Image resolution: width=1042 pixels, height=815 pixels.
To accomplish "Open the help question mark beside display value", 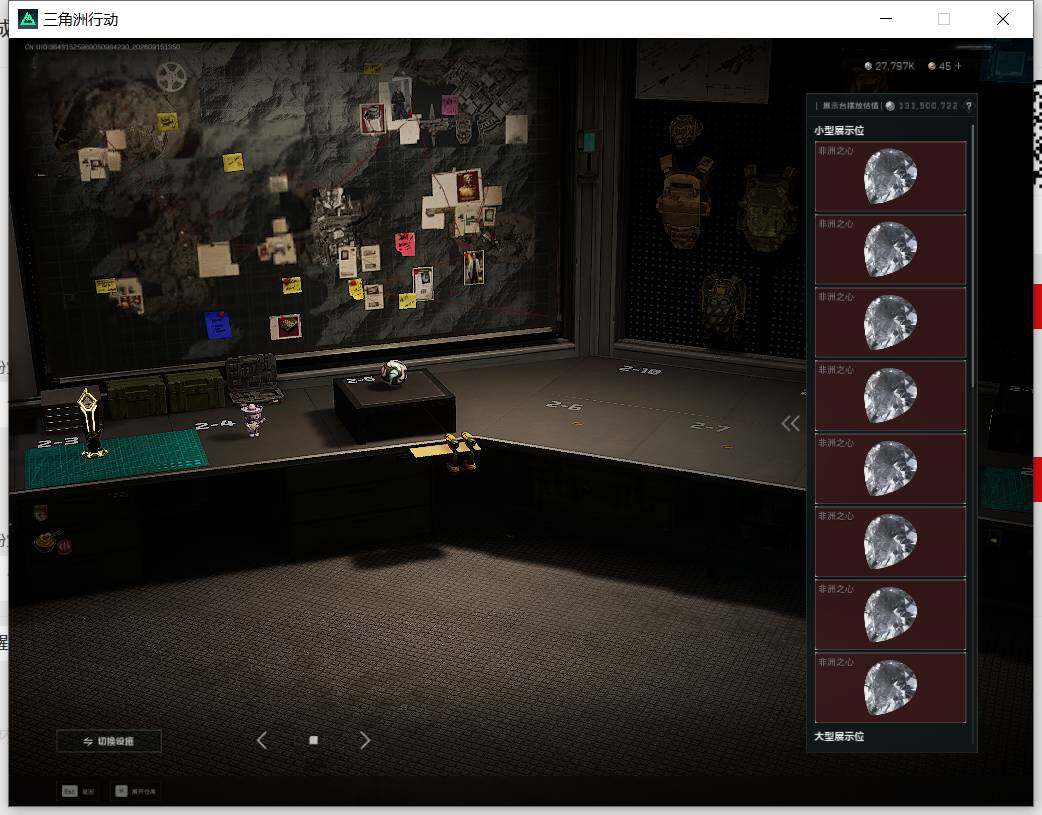I will (x=969, y=106).
